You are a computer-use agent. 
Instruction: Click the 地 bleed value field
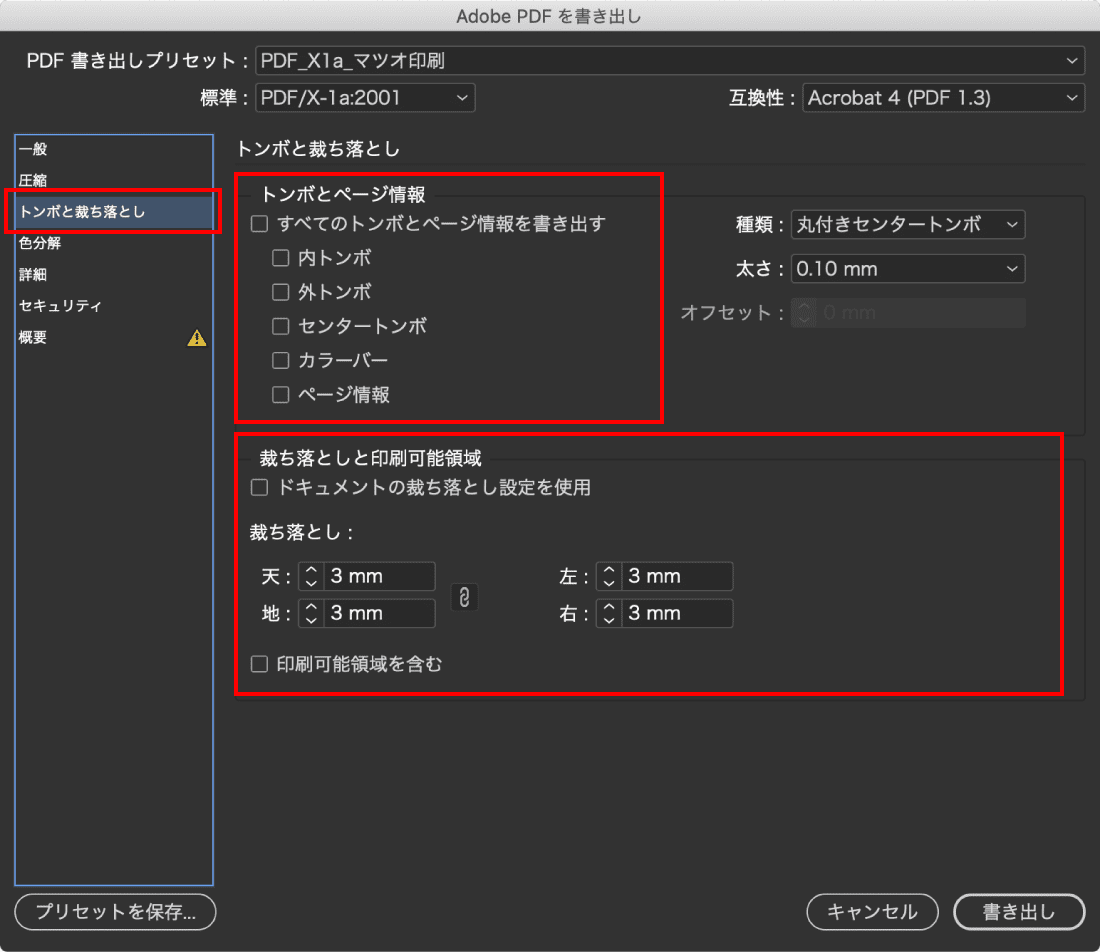(x=379, y=613)
